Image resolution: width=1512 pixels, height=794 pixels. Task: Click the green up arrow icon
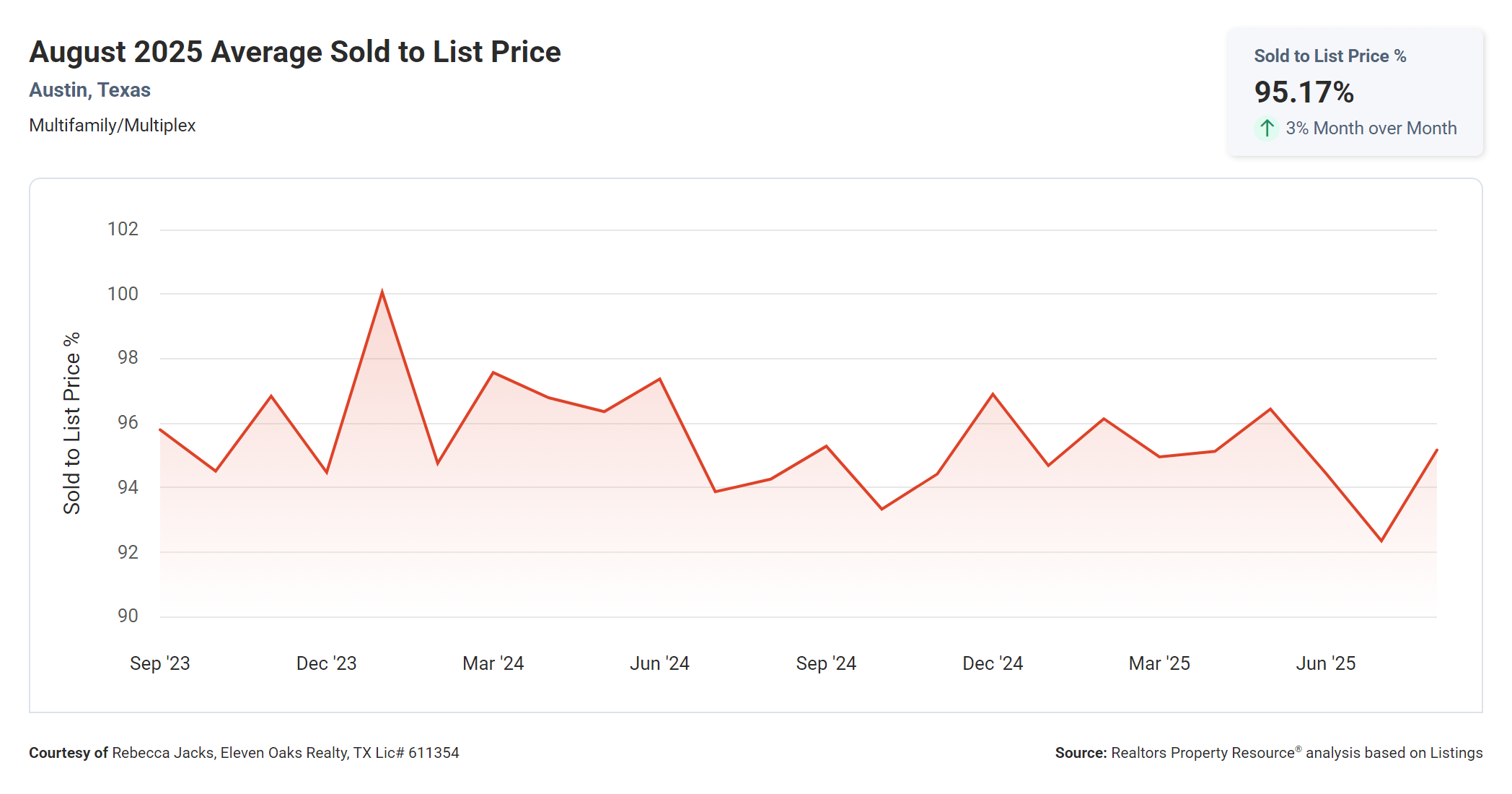[x=1267, y=128]
